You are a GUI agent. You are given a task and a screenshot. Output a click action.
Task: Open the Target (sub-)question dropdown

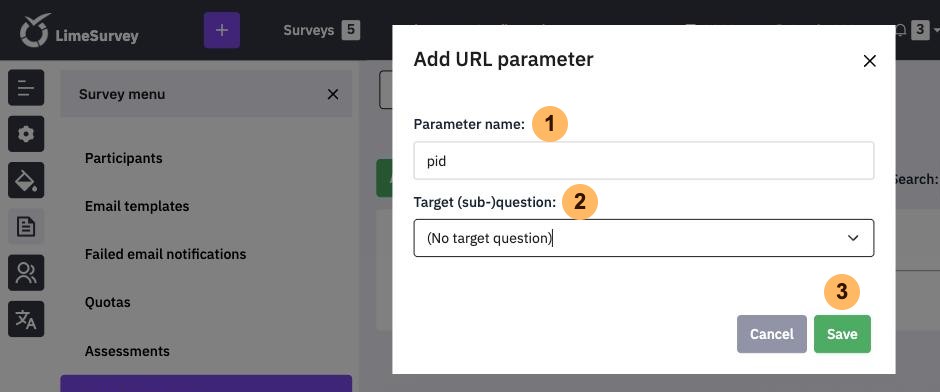point(643,238)
